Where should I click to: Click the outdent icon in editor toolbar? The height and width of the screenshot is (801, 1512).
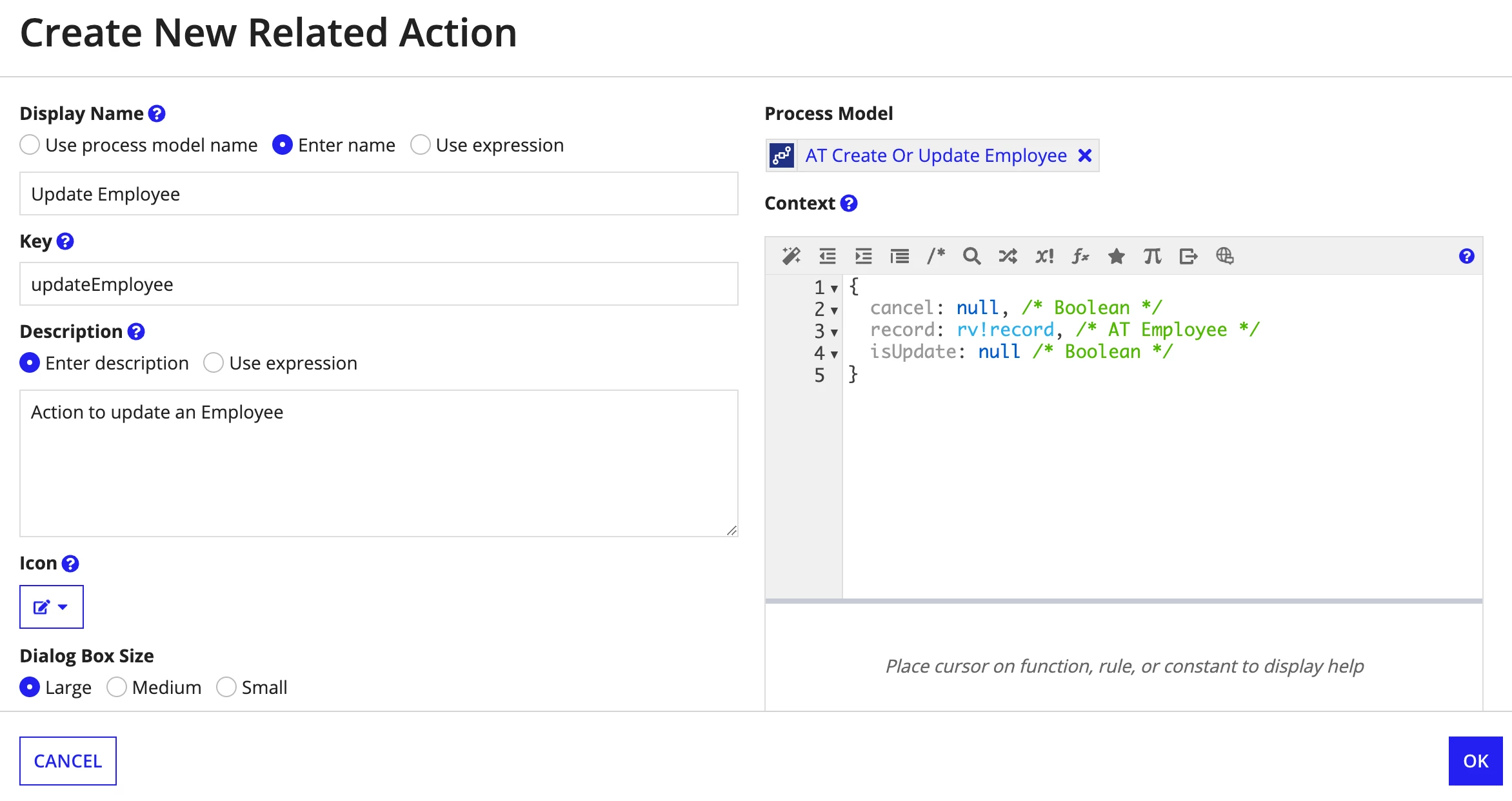(827, 256)
